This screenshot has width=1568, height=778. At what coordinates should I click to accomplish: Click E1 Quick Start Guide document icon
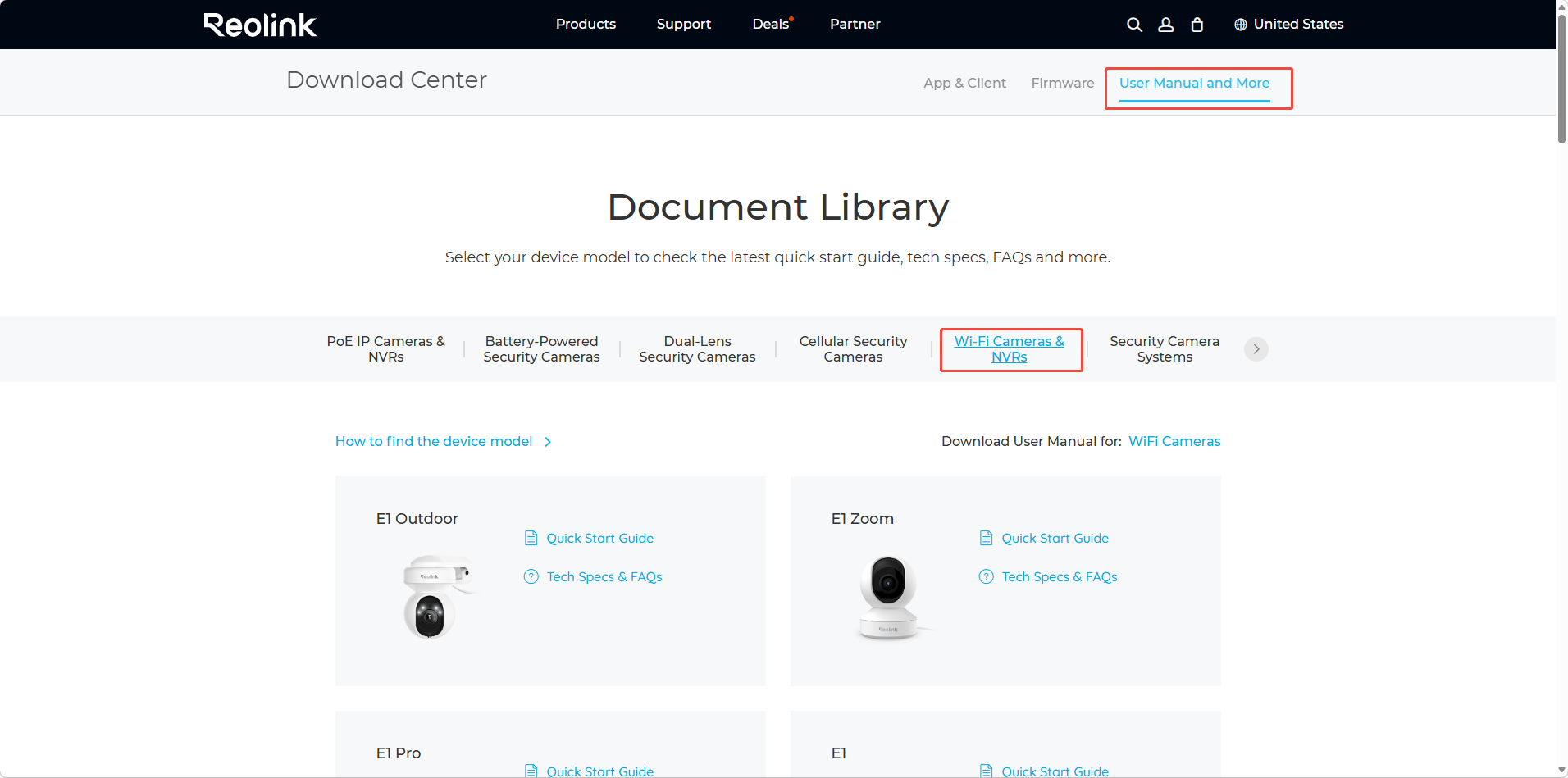tap(986, 771)
